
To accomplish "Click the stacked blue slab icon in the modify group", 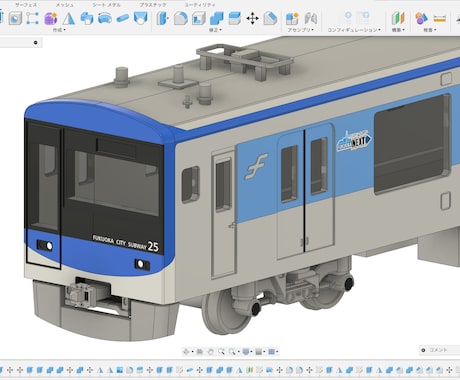I will 235,18.
